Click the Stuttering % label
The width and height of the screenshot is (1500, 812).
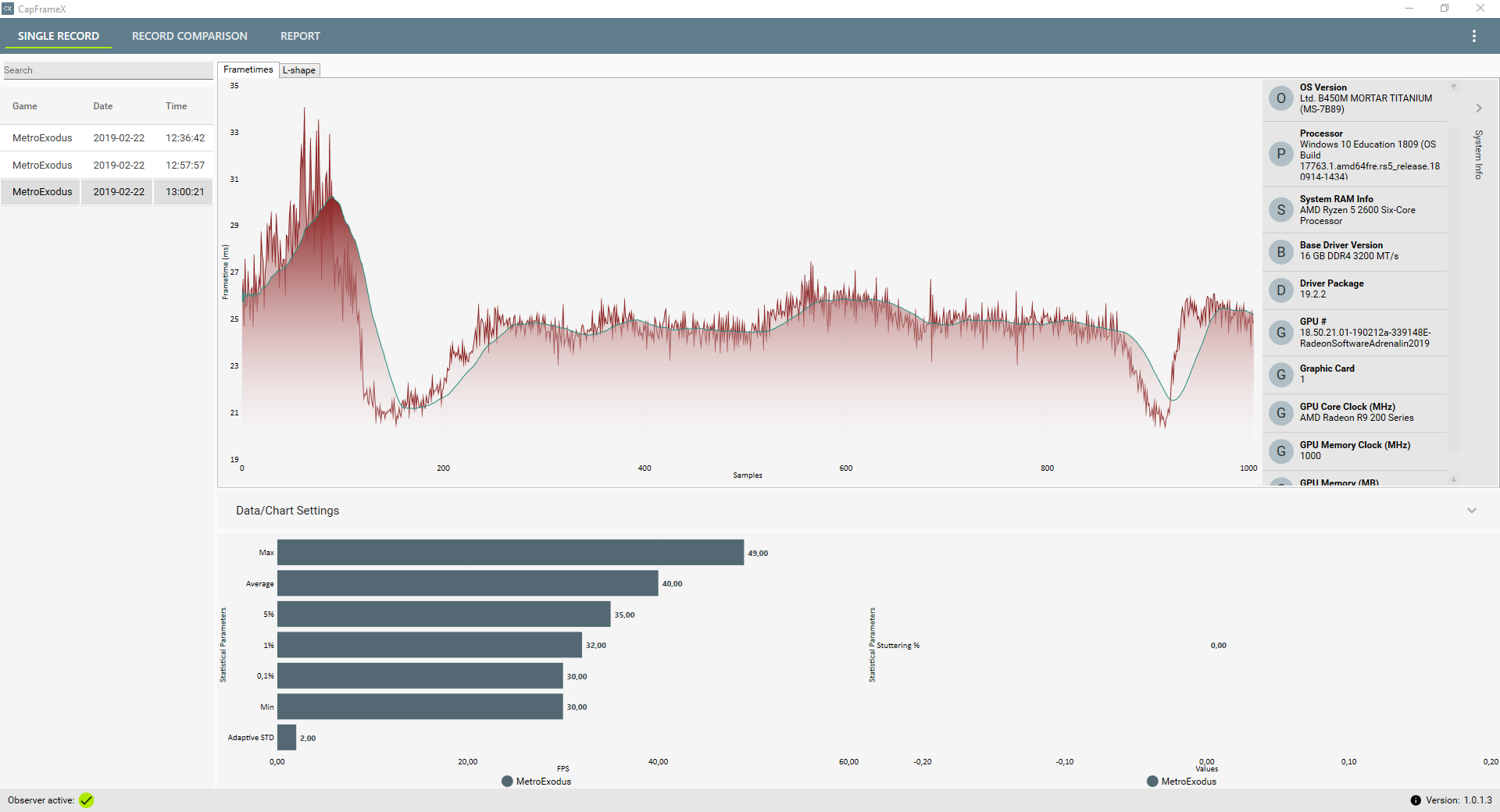click(898, 646)
